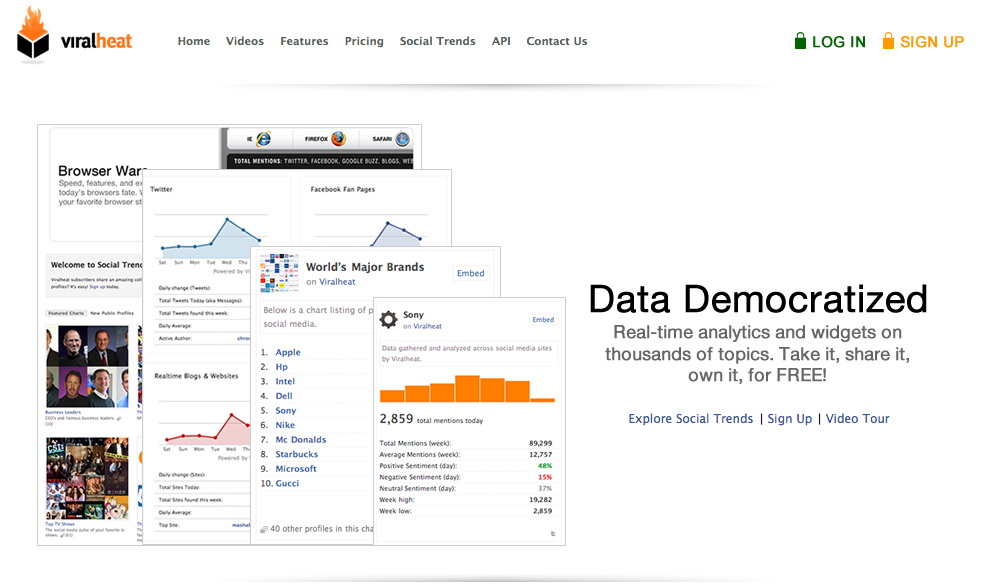This screenshot has height=588, width=984.
Task: Click the LOG IN link
Action: (838, 42)
